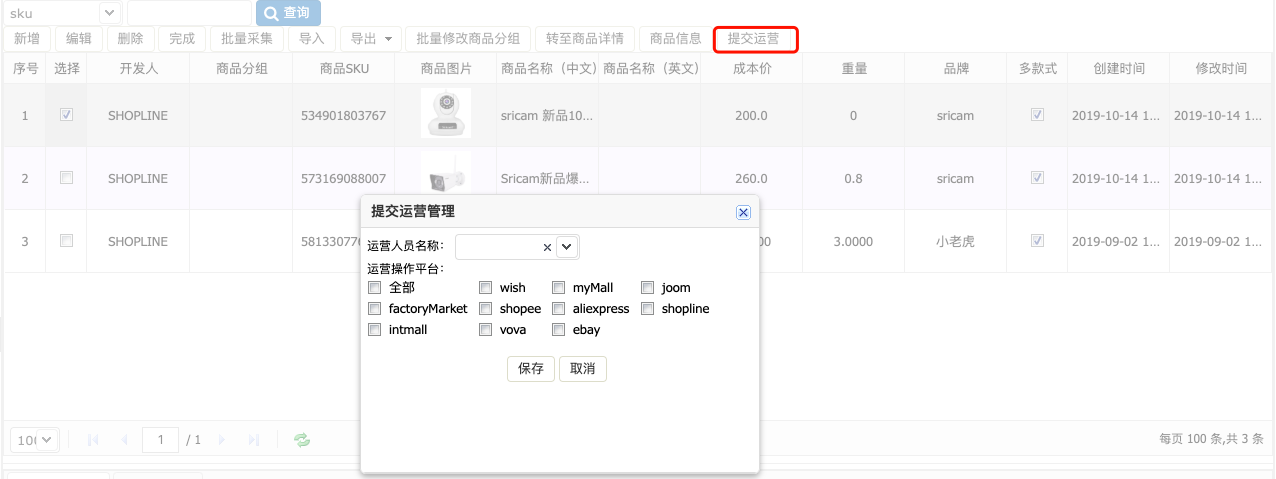
Task: Refresh the table with green icon
Action: point(301,440)
